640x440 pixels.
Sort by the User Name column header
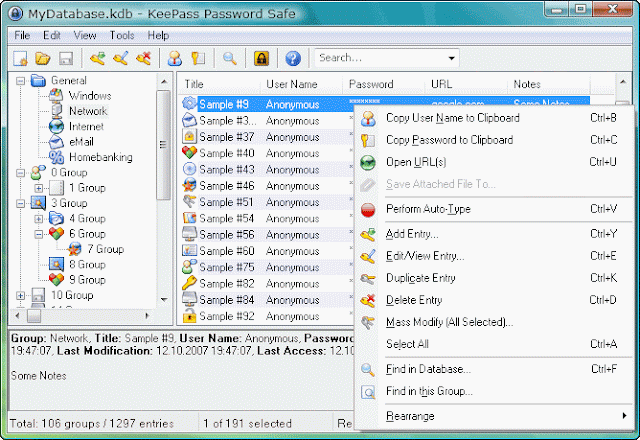coord(301,84)
